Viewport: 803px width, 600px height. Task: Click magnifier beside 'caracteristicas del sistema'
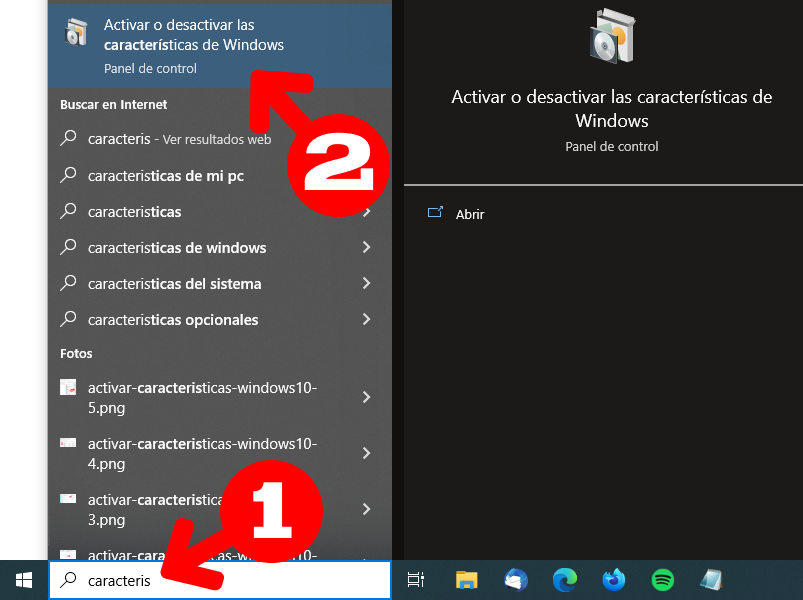pos(68,283)
